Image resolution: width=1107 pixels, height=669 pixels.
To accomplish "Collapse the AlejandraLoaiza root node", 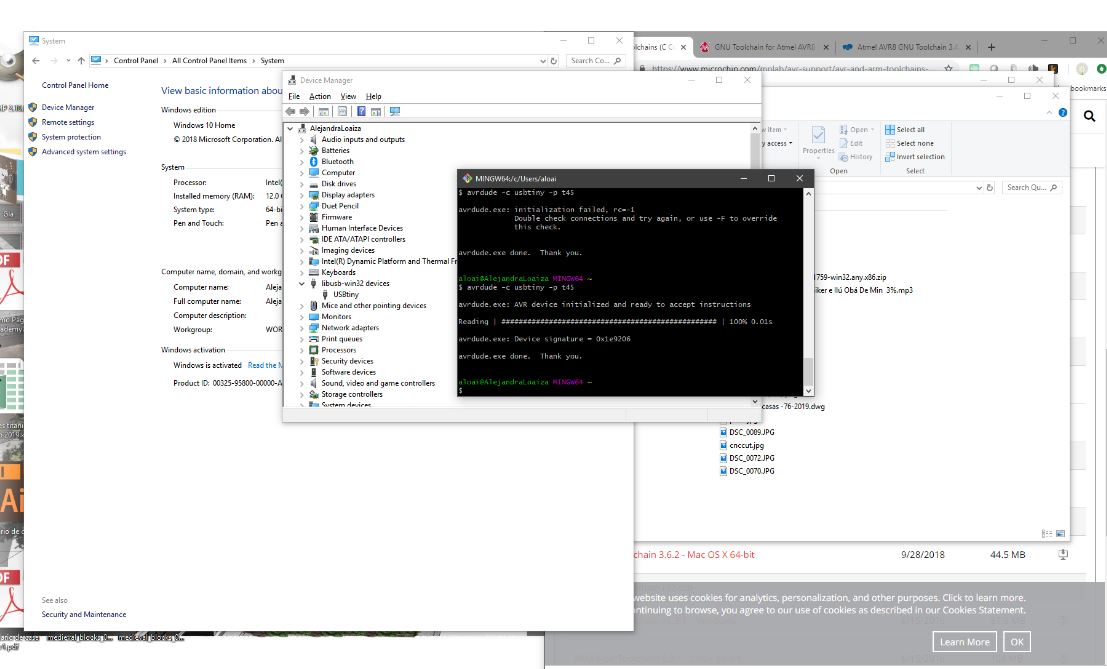I will [290, 128].
